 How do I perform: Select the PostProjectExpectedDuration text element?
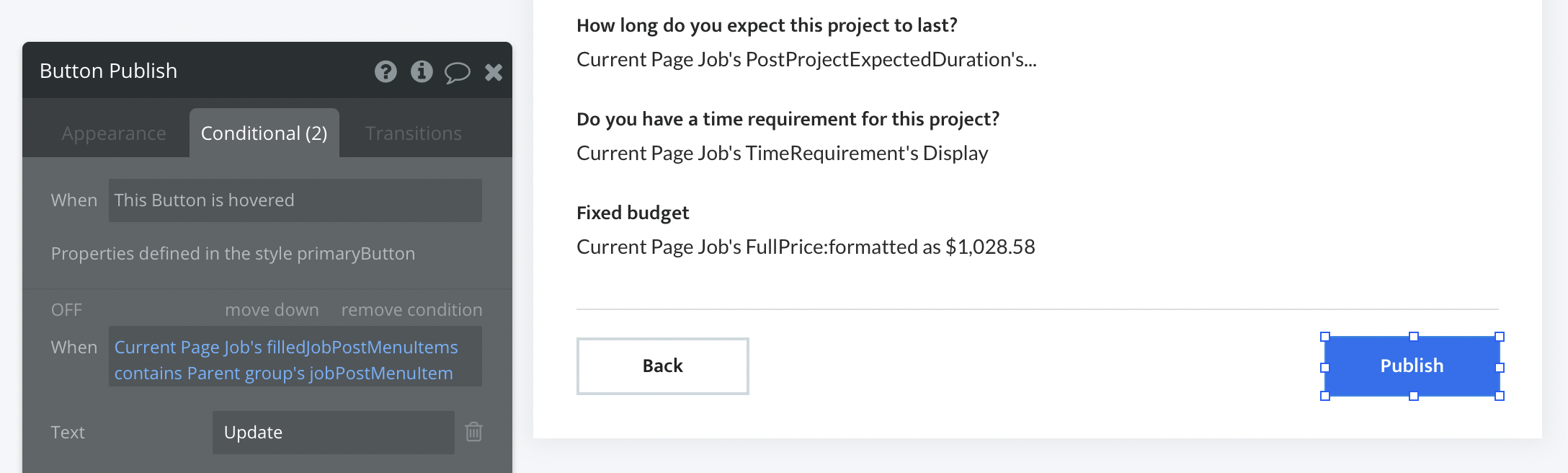point(806,60)
